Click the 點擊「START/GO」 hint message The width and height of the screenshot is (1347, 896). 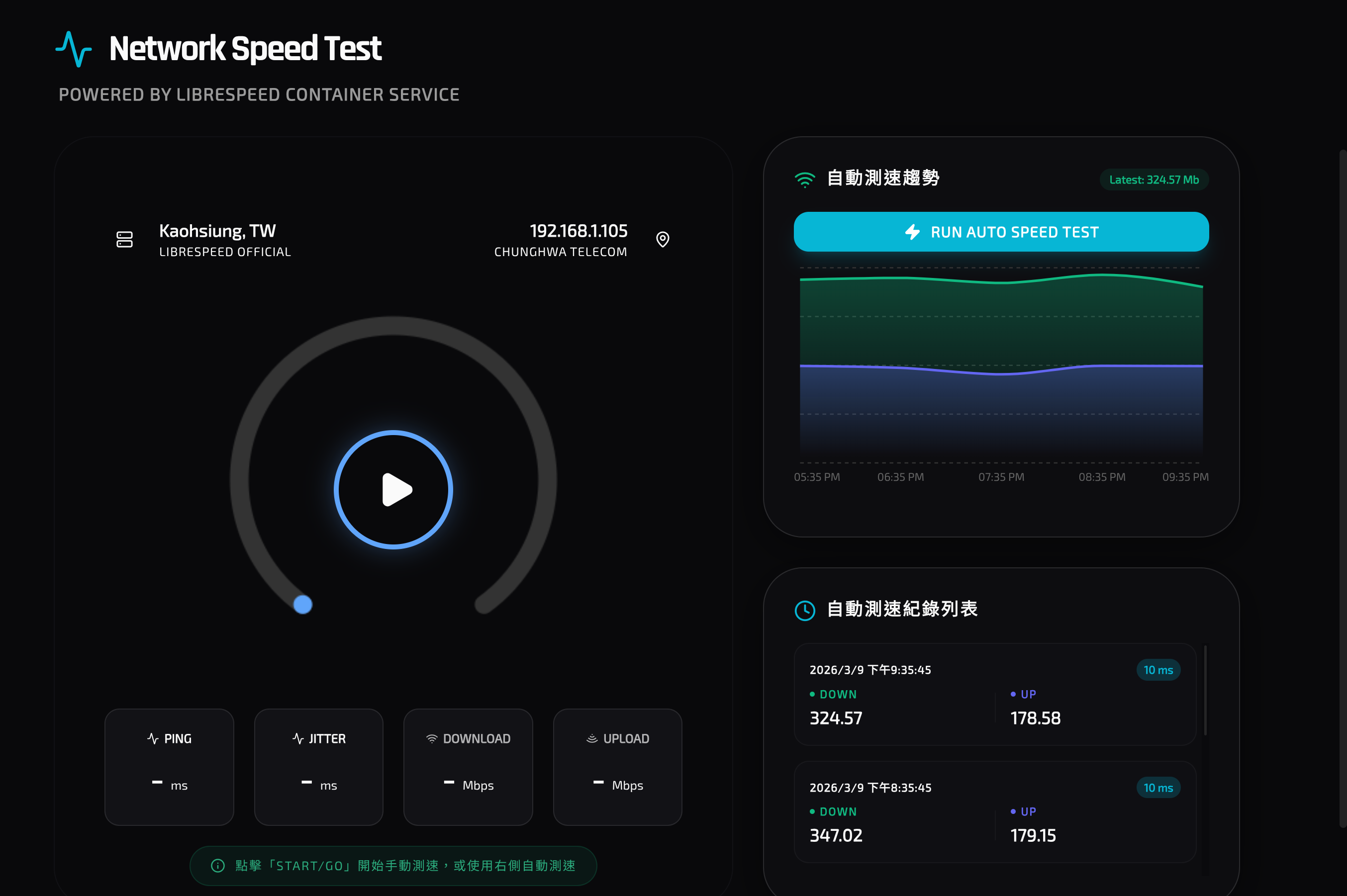click(393, 866)
